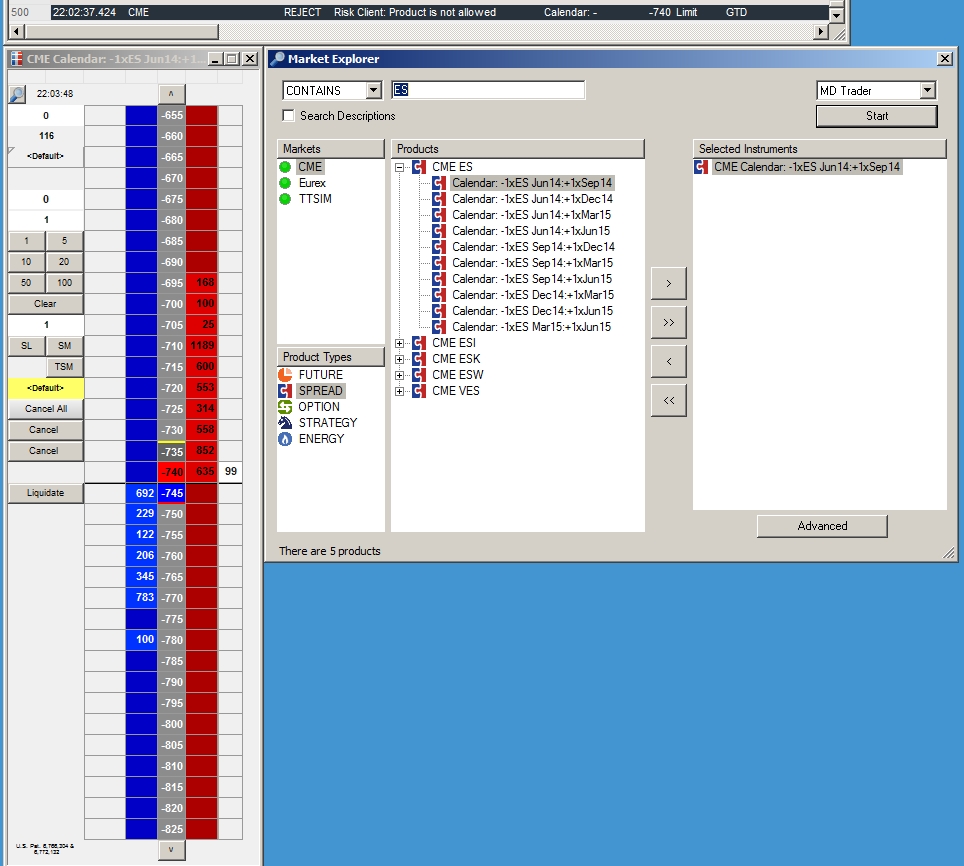Image resolution: width=964 pixels, height=866 pixels.
Task: Select the STRATEGY product type
Action: coord(328,423)
